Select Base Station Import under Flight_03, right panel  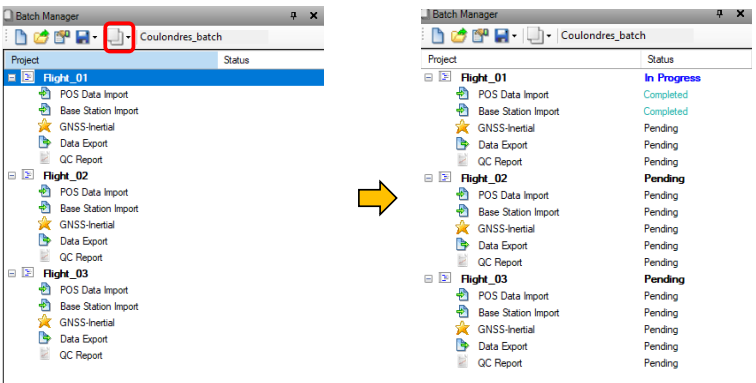pyautogui.click(x=518, y=313)
